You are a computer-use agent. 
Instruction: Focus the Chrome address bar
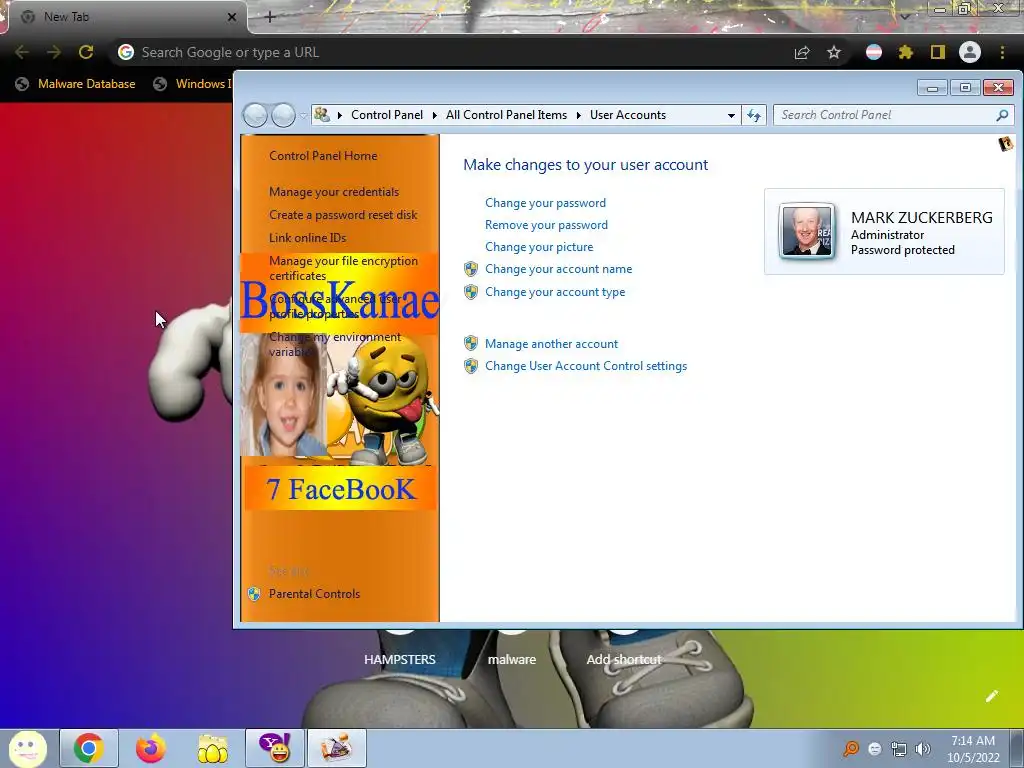[451, 52]
